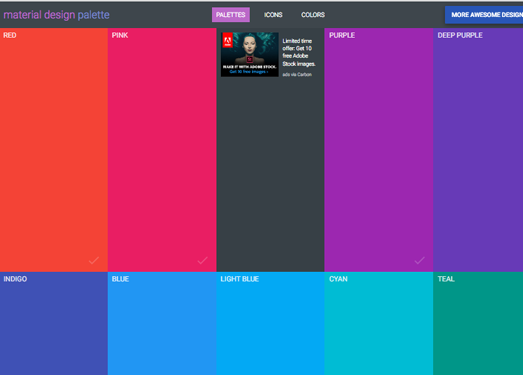The height and width of the screenshot is (375, 523).
Task: Click the More Awesome Design button
Action: [x=484, y=15]
